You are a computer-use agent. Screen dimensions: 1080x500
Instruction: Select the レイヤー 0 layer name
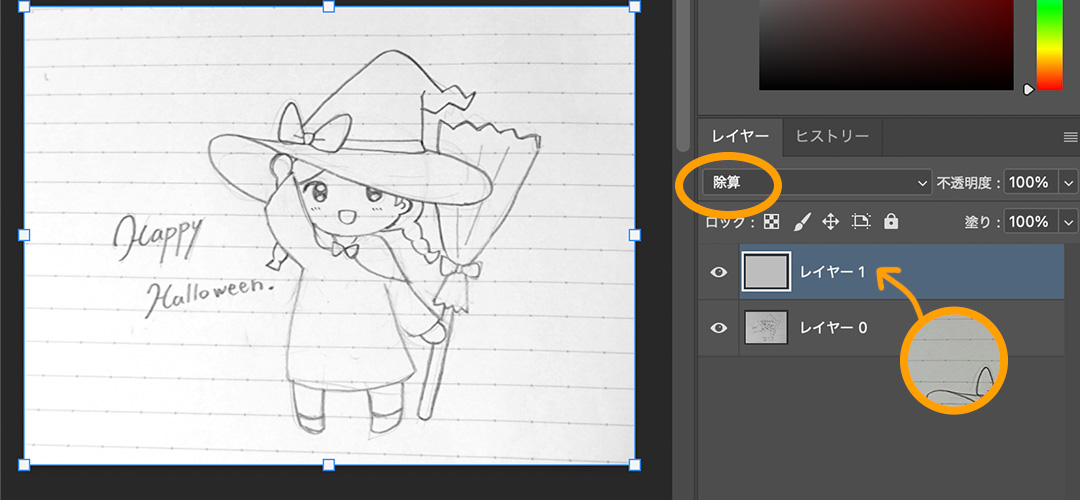tap(833, 328)
